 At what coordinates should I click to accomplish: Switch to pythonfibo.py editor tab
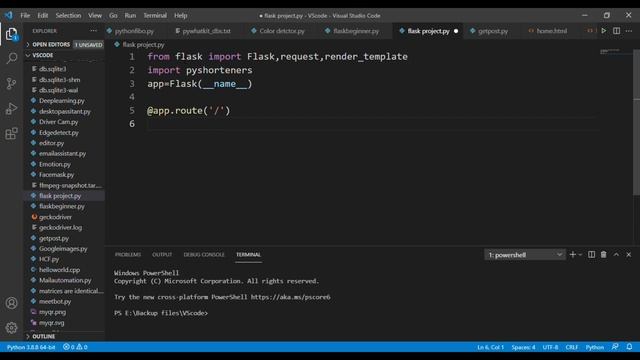tap(134, 31)
